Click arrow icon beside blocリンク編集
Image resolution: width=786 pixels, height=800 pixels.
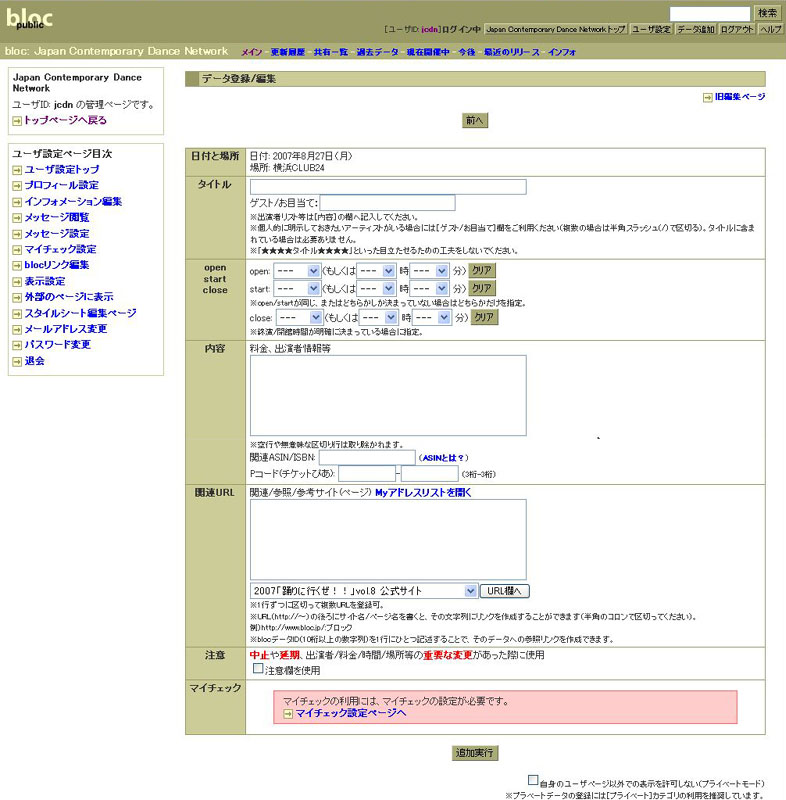tap(17, 265)
